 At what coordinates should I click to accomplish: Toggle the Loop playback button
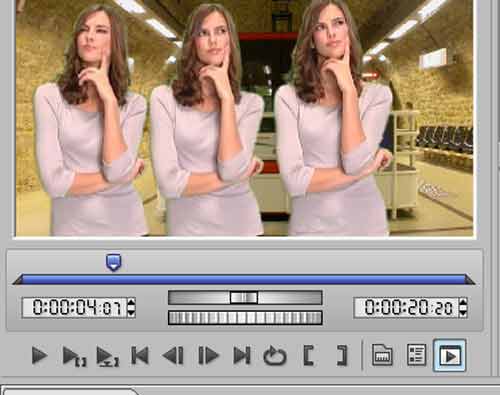[x=275, y=356]
